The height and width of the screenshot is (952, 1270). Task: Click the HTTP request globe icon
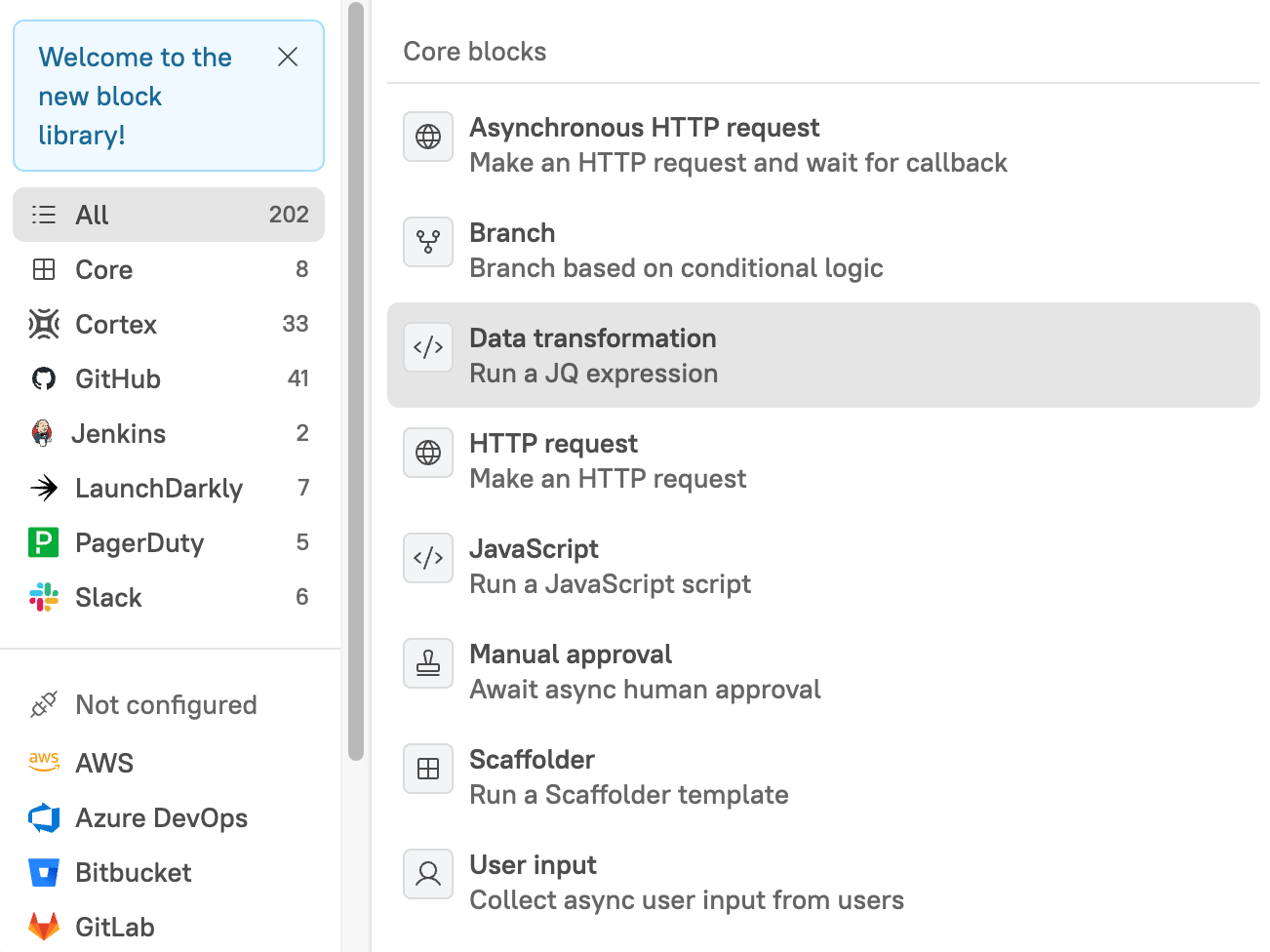pyautogui.click(x=428, y=453)
